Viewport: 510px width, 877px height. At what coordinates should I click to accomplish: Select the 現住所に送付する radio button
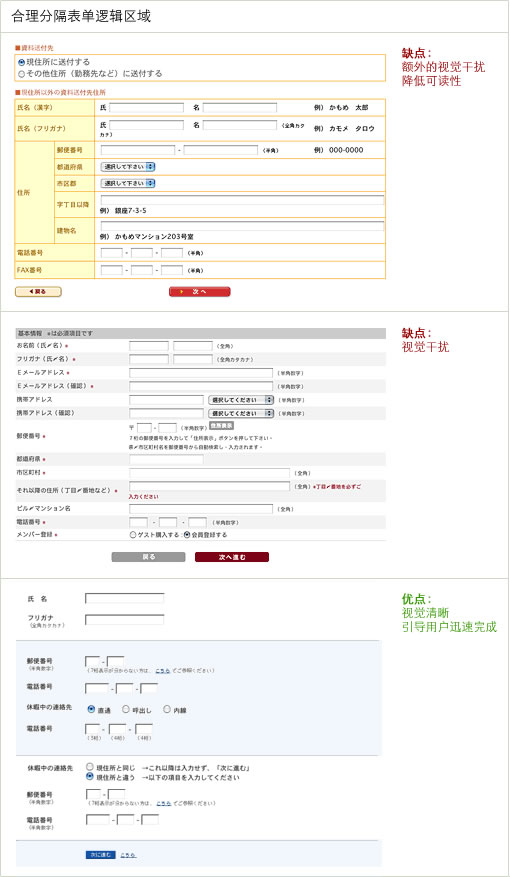pyautogui.click(x=22, y=63)
